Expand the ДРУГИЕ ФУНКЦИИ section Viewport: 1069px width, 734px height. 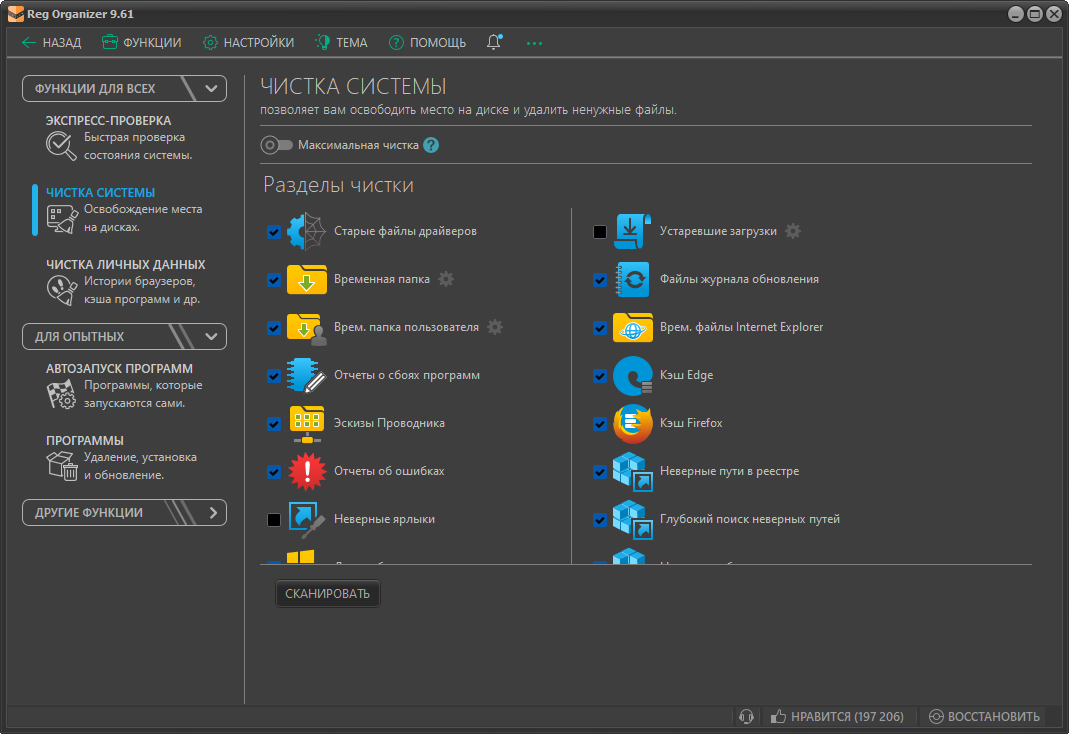(124, 513)
